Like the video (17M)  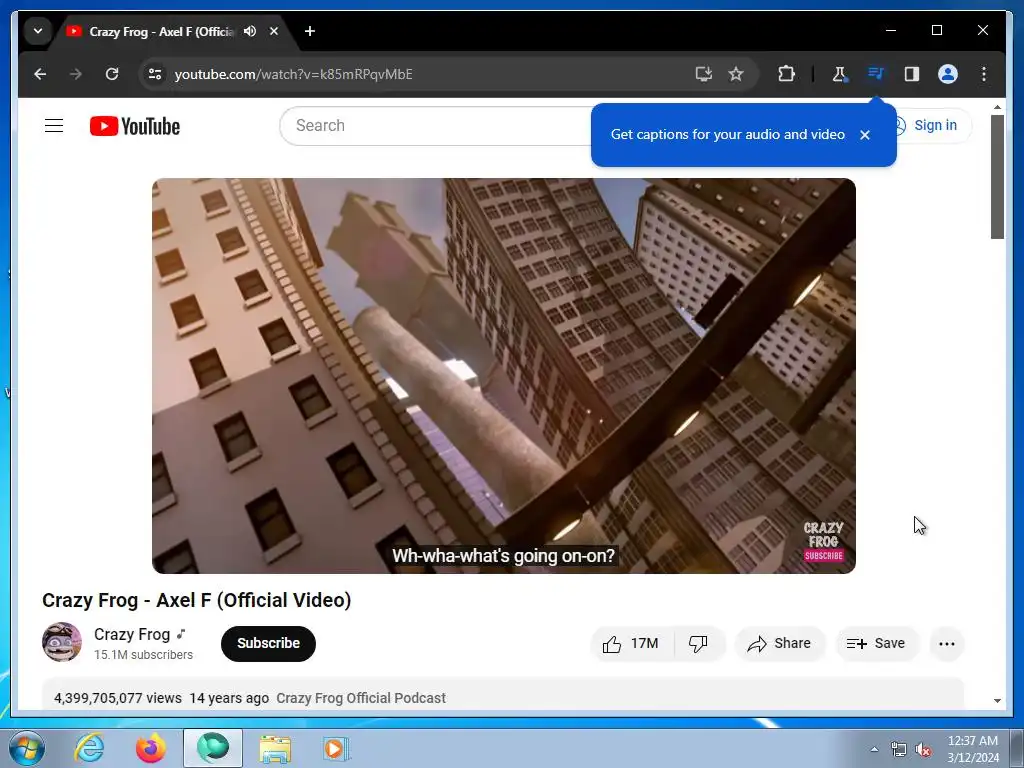(631, 644)
